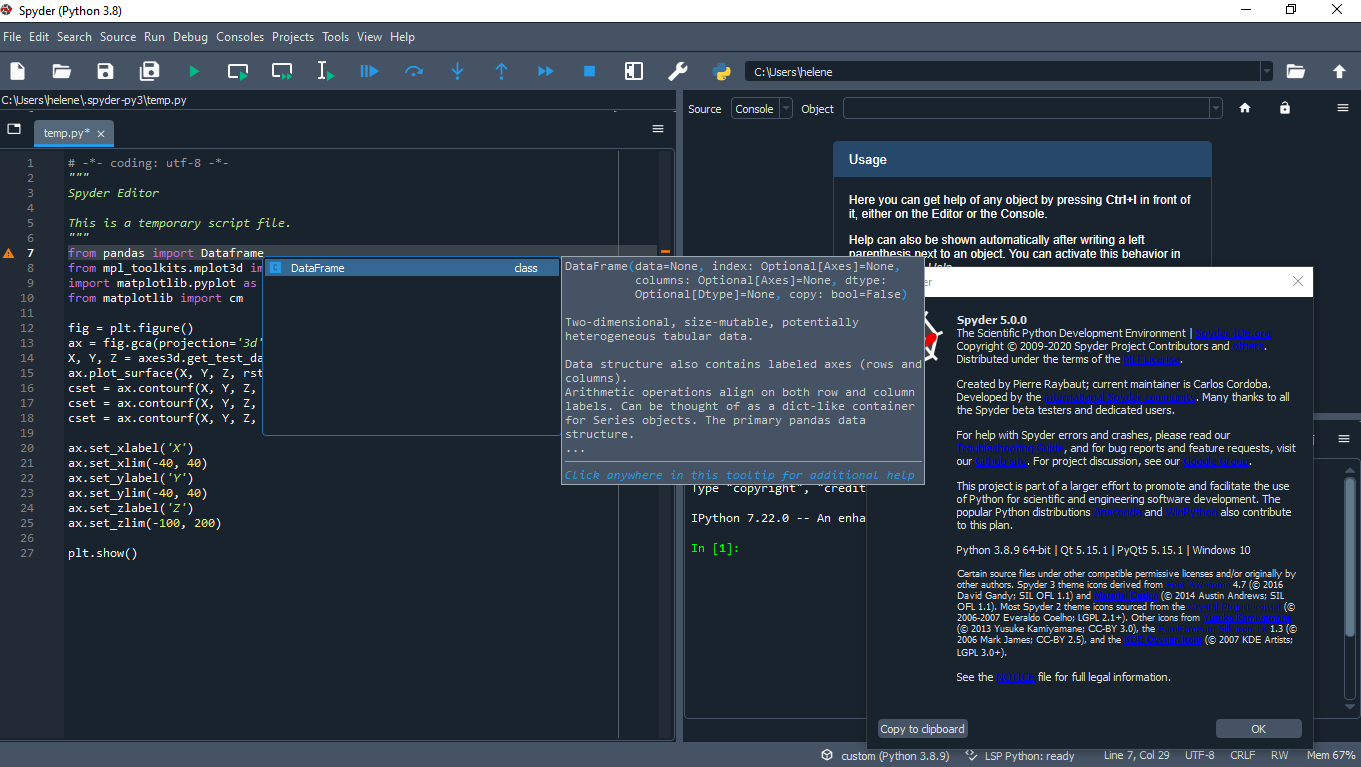Debug the file with the debugger icon

[369, 71]
